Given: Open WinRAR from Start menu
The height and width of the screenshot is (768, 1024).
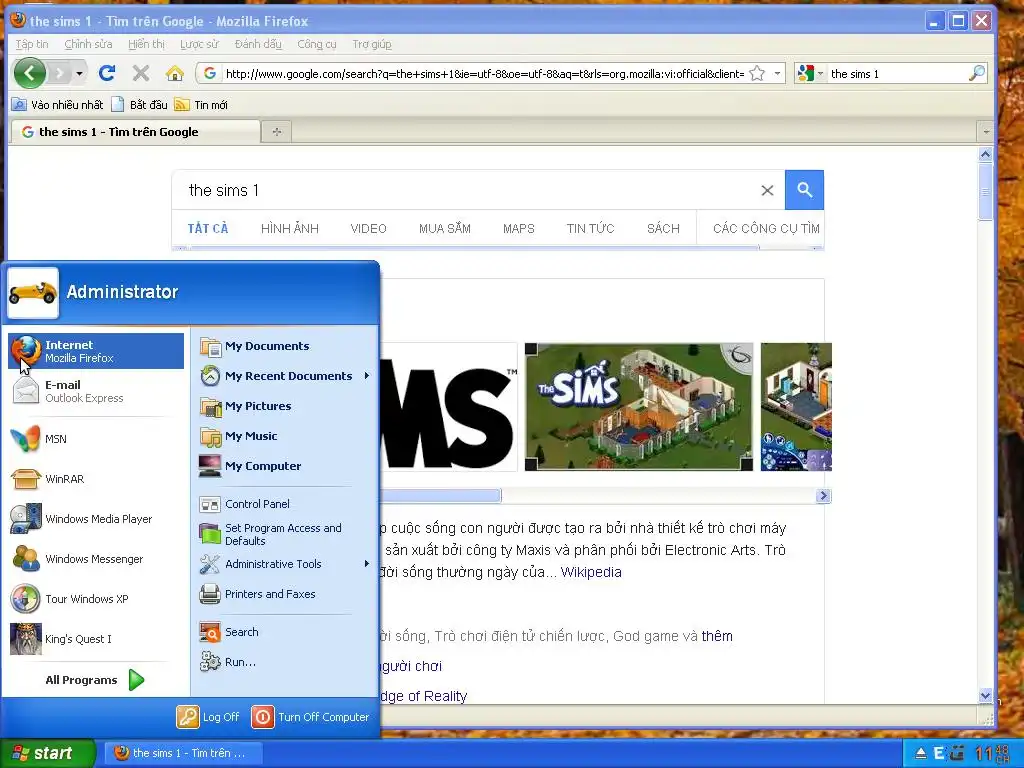Looking at the screenshot, I should pyautogui.click(x=96, y=479).
